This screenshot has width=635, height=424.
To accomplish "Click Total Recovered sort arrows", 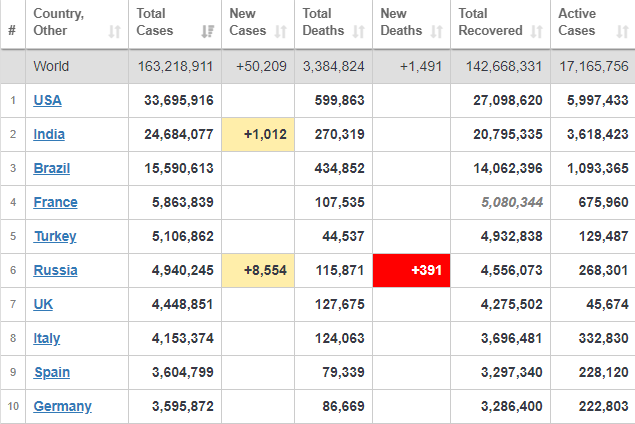I will [537, 31].
